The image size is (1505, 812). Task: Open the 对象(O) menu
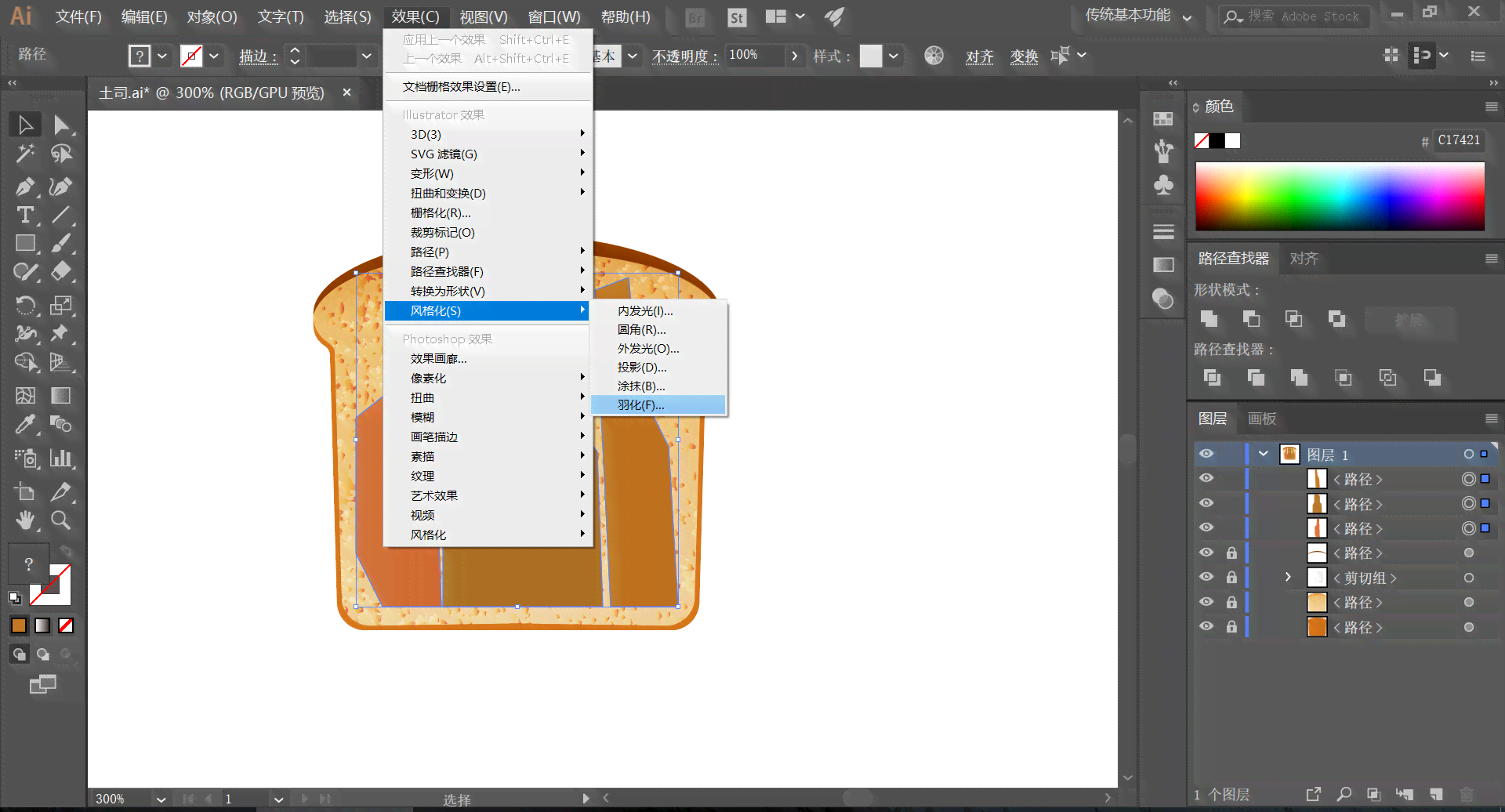212,16
